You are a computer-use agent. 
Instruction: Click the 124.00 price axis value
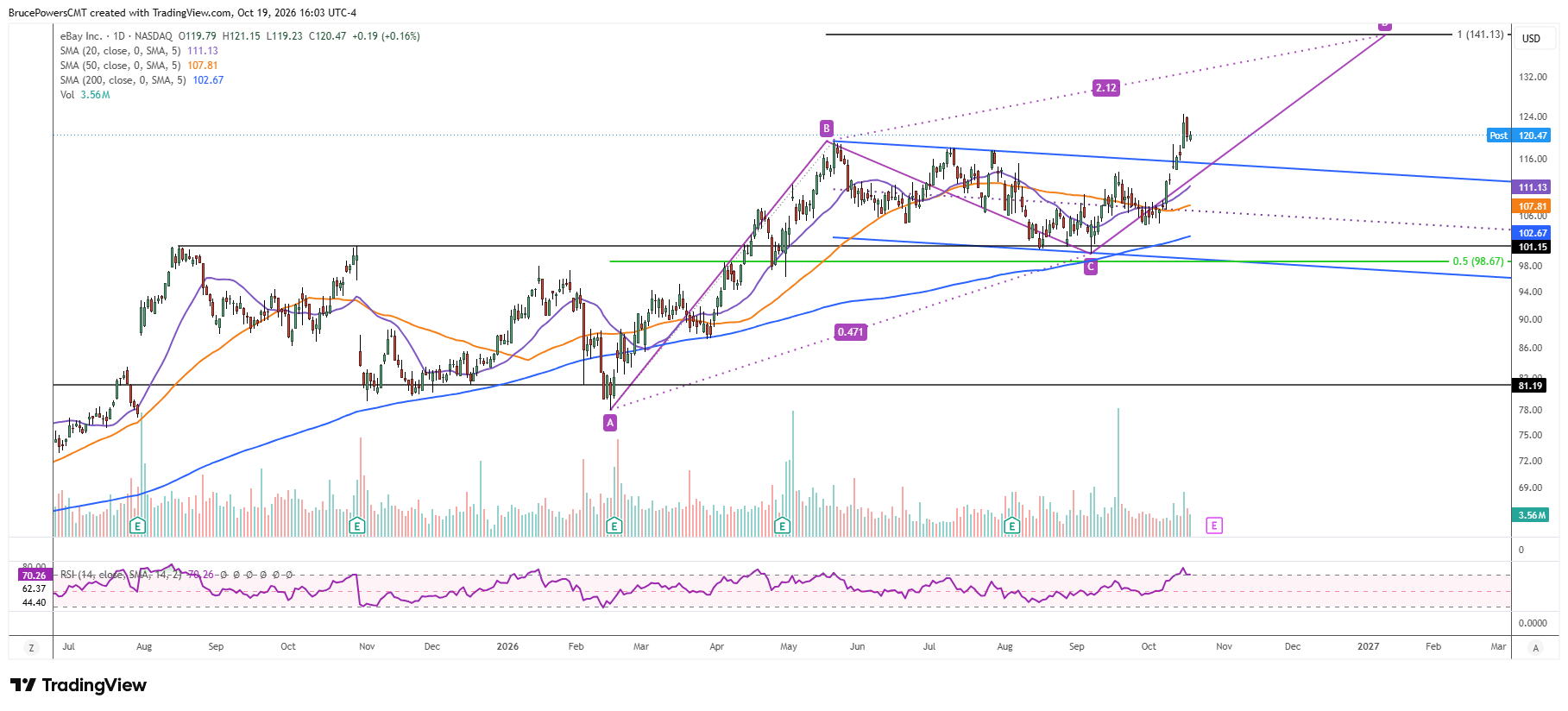[1533, 116]
